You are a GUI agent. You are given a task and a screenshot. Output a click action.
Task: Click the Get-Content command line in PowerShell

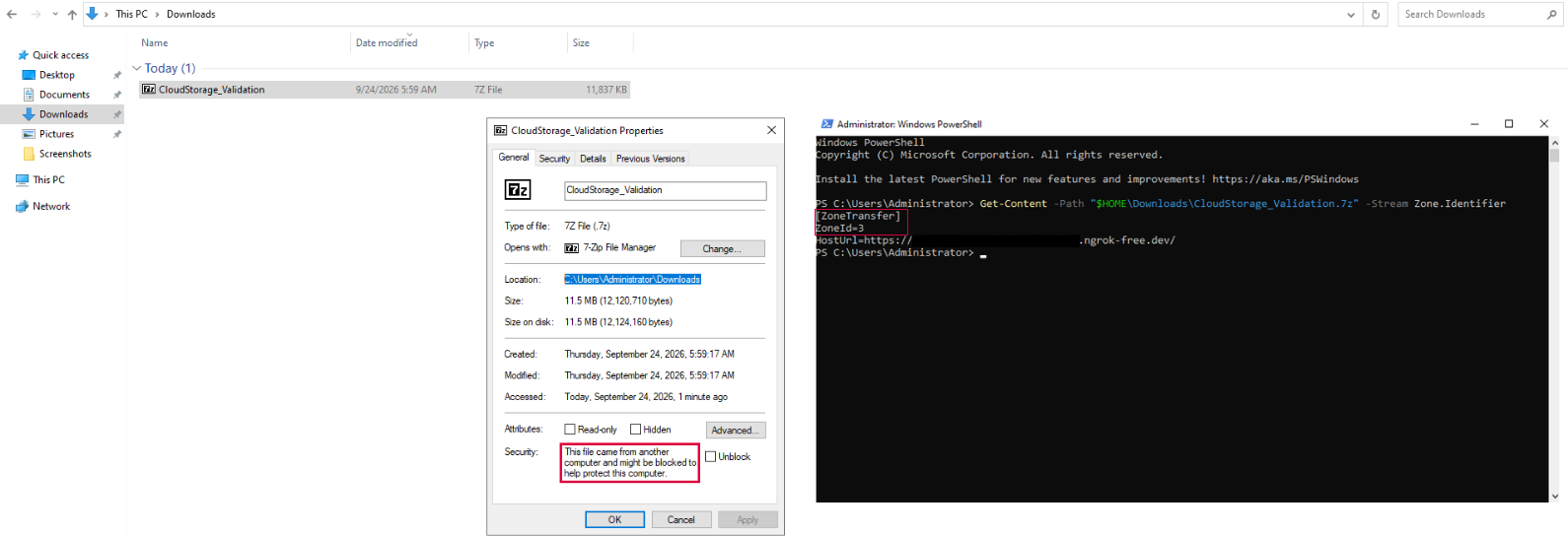(1161, 204)
